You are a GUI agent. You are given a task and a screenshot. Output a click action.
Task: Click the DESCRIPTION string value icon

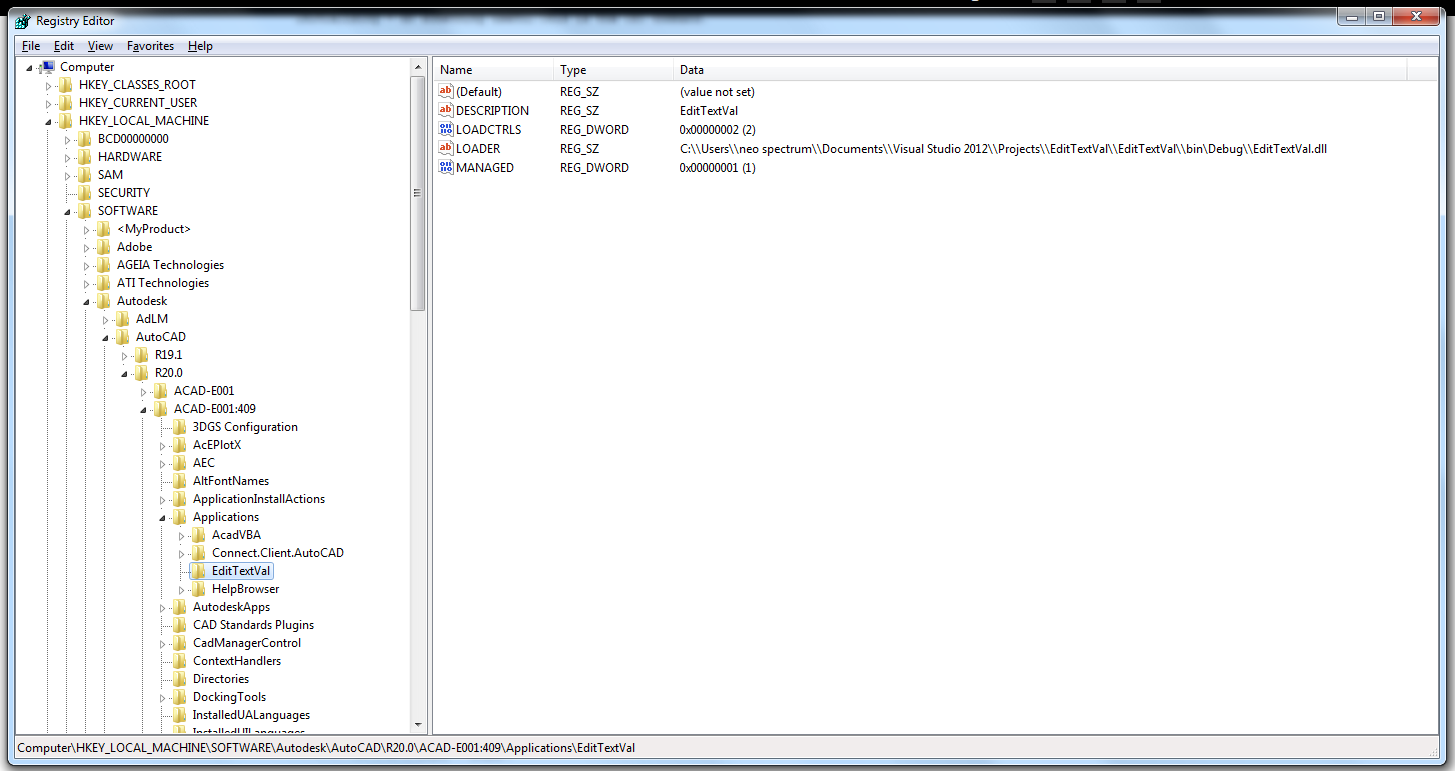[446, 111]
